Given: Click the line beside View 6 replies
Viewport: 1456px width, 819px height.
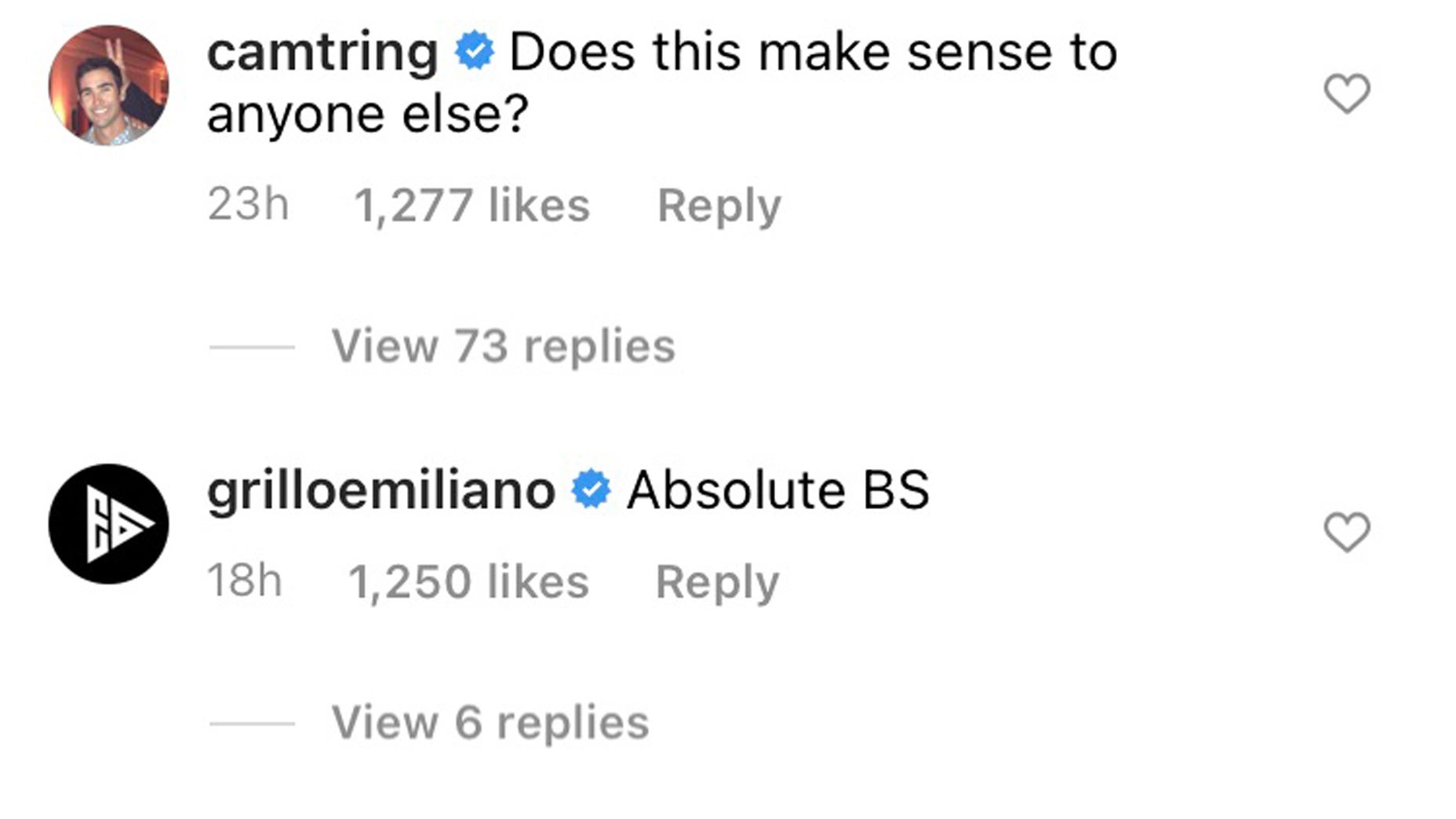Looking at the screenshot, I should pyautogui.click(x=252, y=723).
